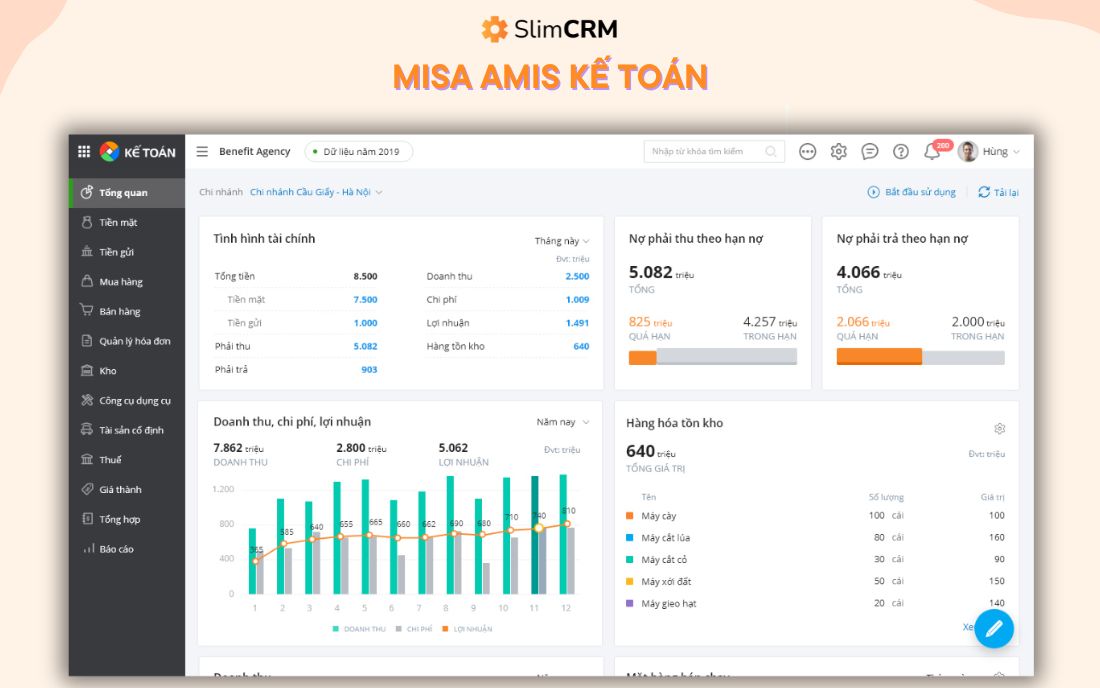Open the help question mark icon
The height and width of the screenshot is (688, 1100).
(901, 151)
